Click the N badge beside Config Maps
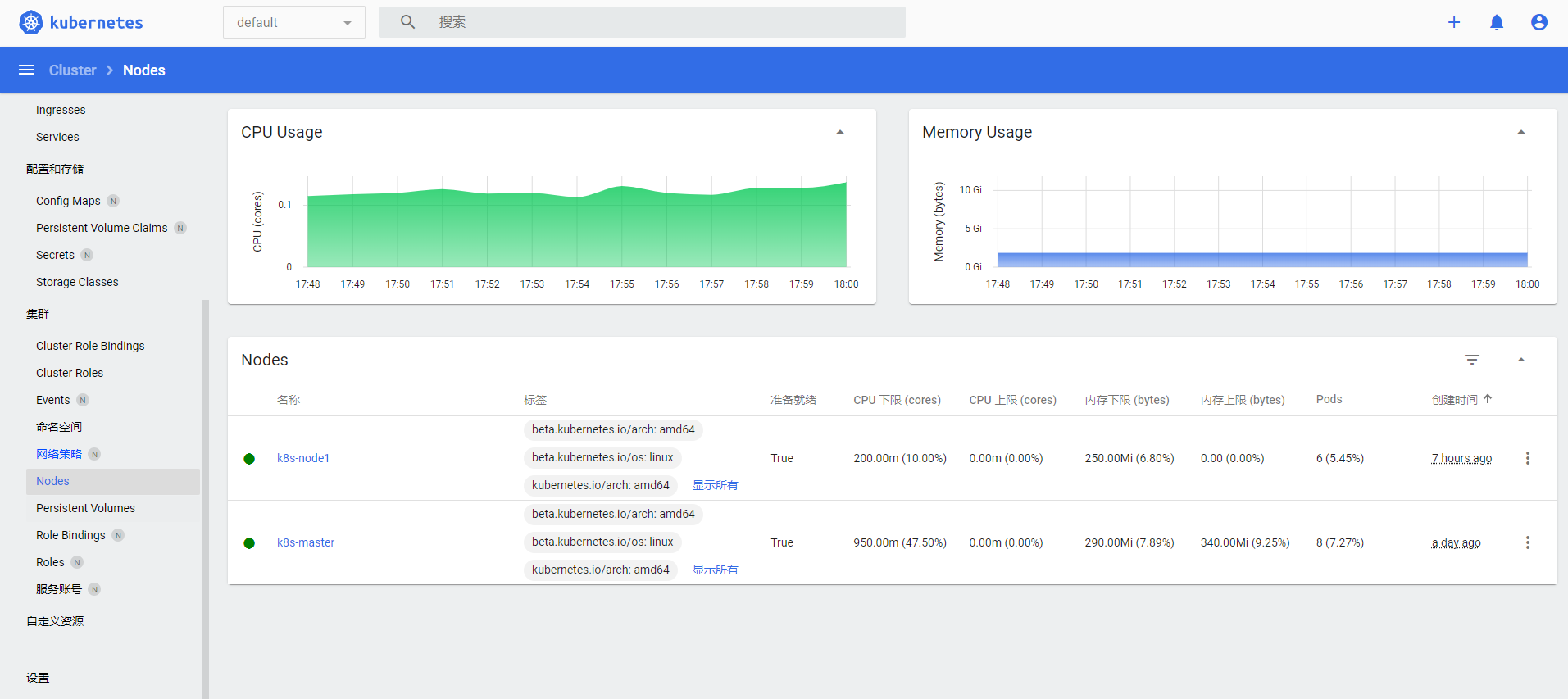 tap(113, 201)
